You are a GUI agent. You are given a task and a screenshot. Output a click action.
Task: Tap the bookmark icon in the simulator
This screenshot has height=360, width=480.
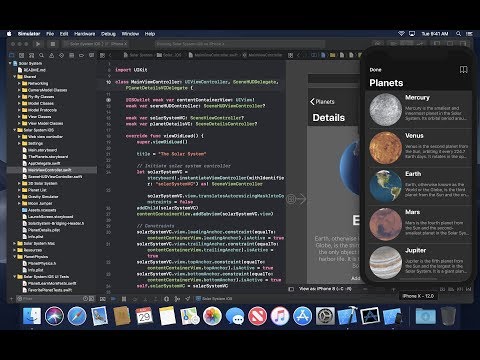[x=463, y=69]
